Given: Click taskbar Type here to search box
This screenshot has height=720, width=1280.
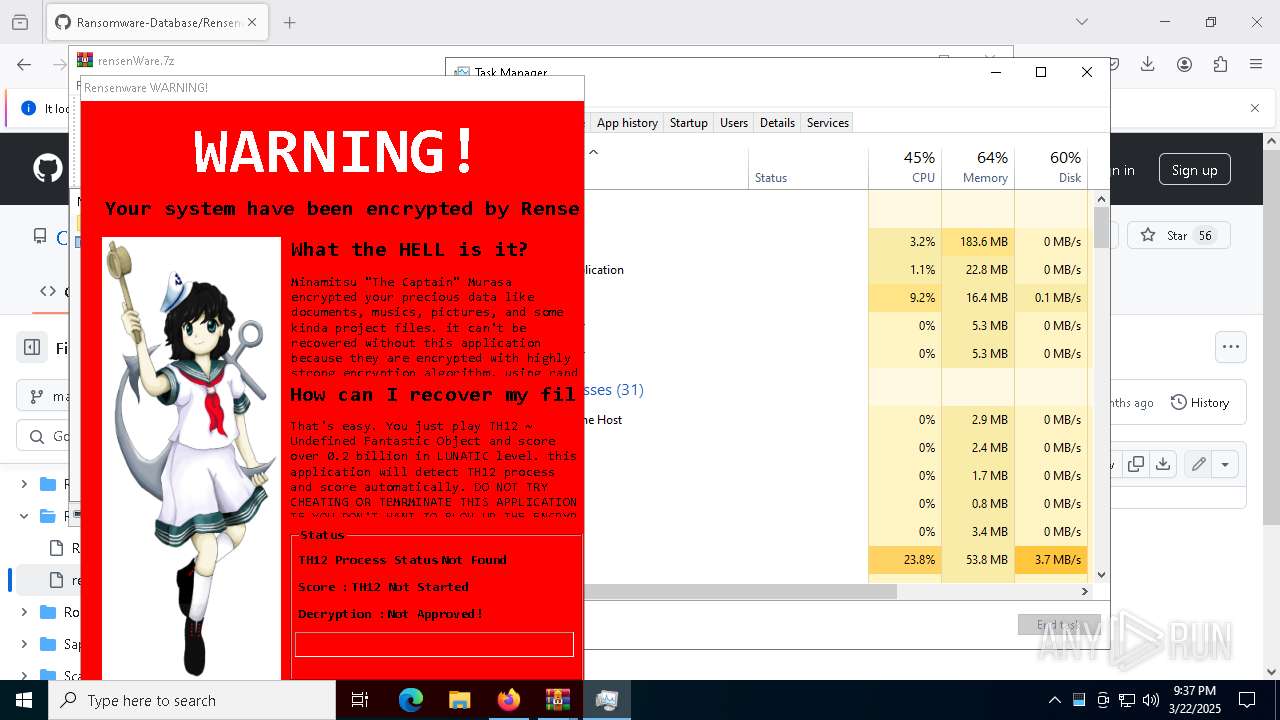Looking at the screenshot, I should pos(192,700).
